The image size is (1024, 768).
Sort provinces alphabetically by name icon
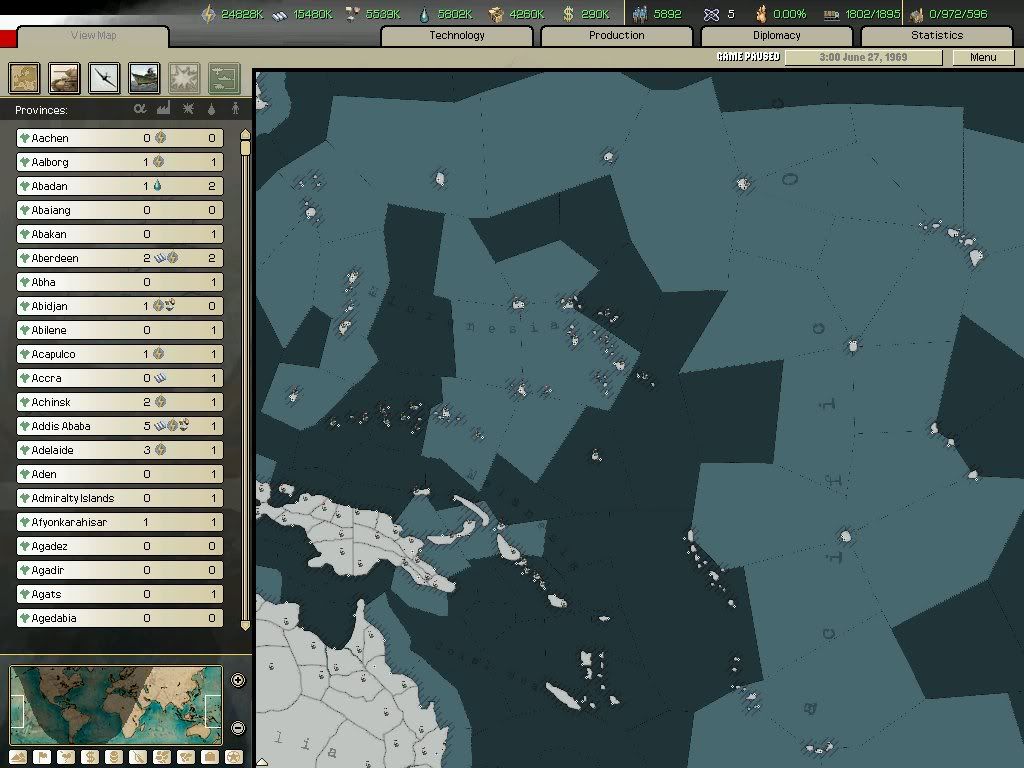point(140,109)
